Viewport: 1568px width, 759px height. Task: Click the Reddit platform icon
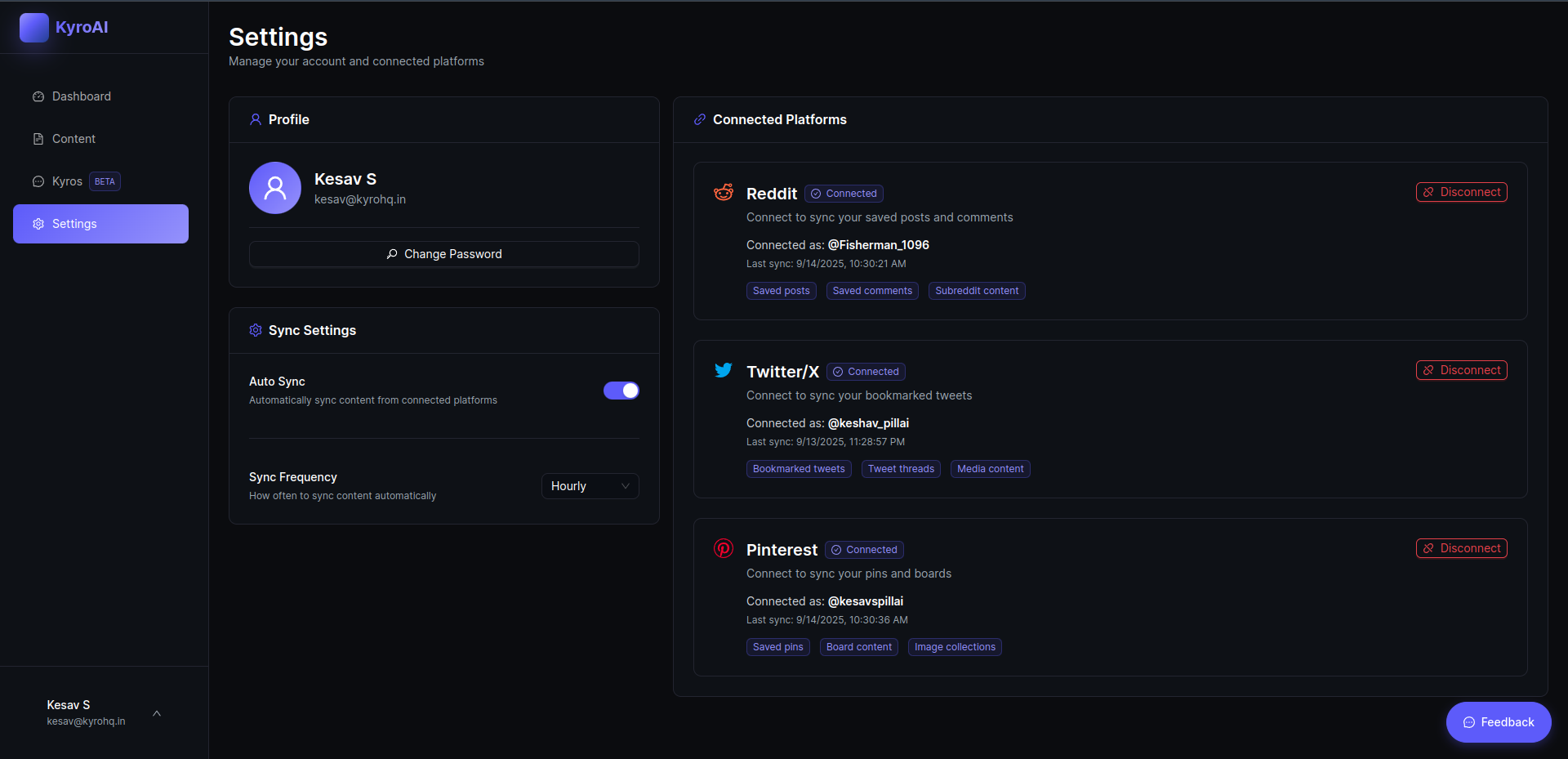(724, 193)
